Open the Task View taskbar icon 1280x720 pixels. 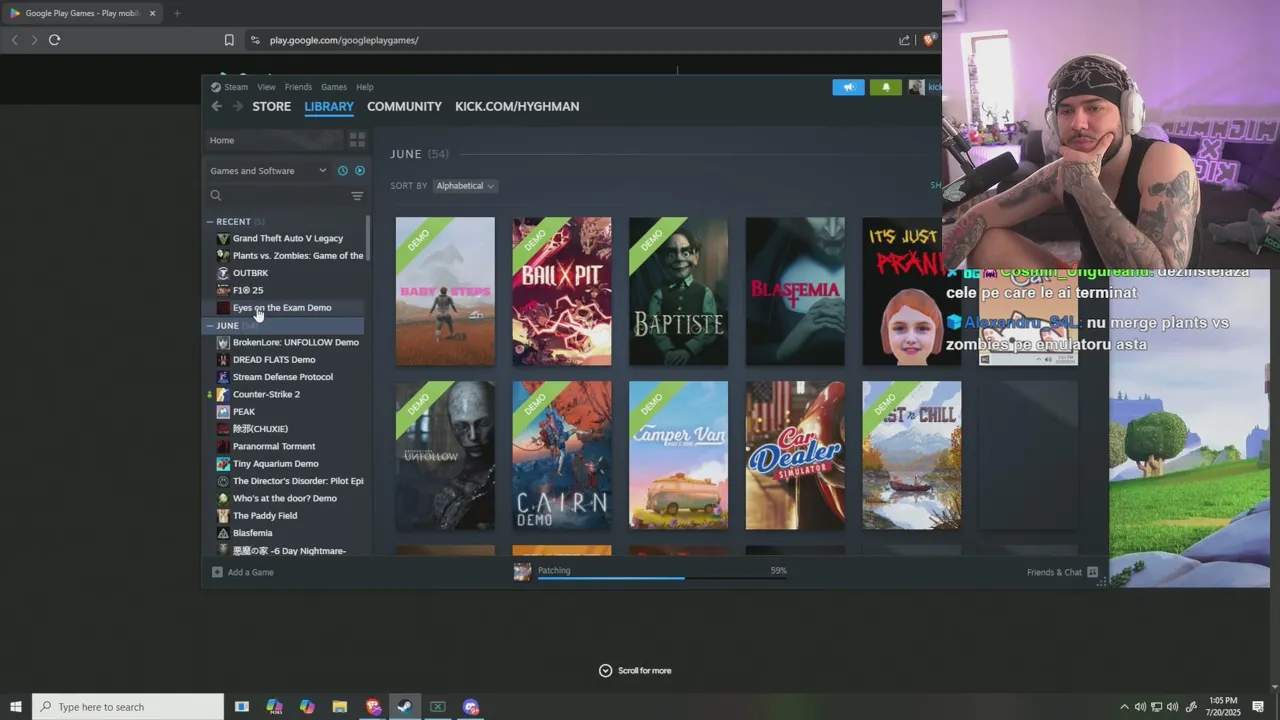pyautogui.click(x=241, y=707)
